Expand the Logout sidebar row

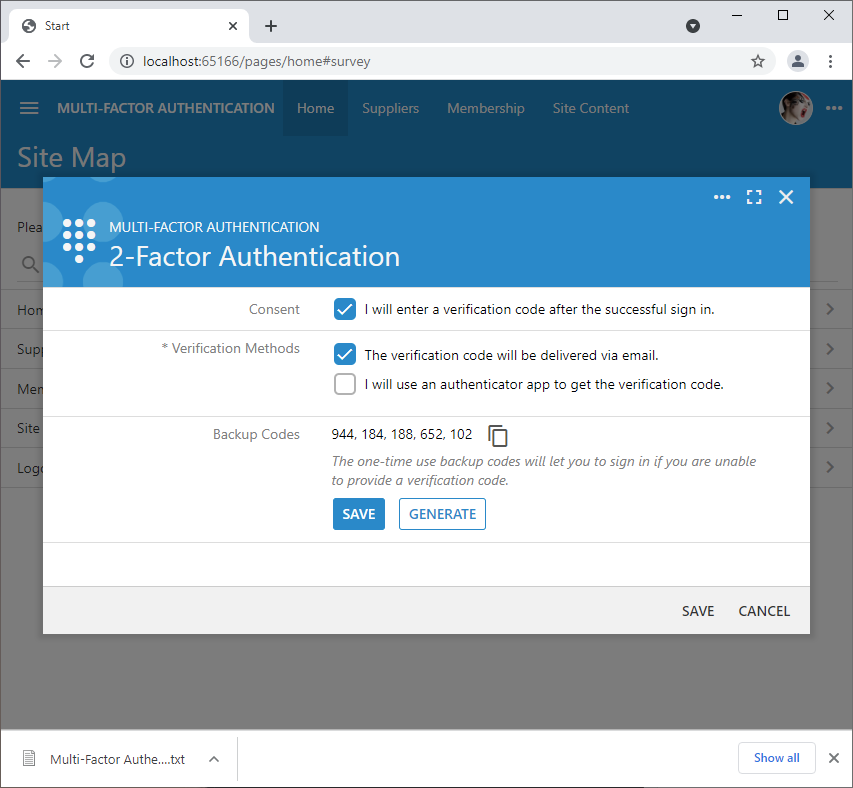click(x=830, y=467)
